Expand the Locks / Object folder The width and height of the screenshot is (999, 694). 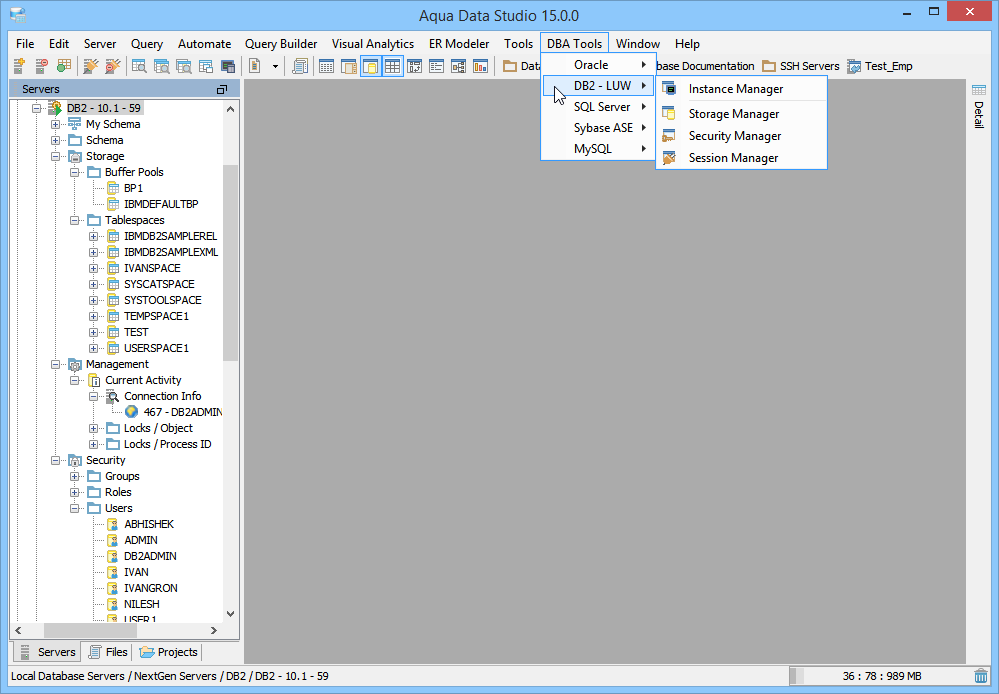(94, 428)
